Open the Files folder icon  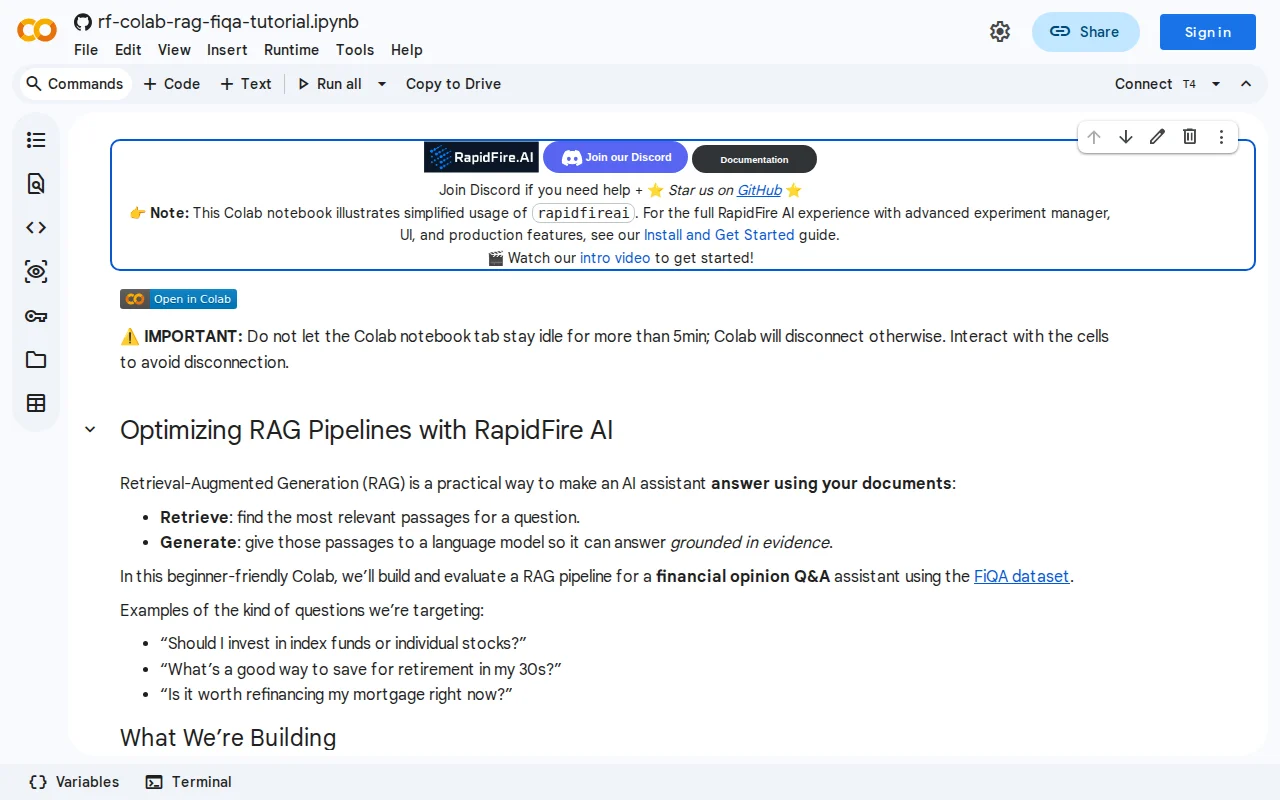tap(36, 360)
